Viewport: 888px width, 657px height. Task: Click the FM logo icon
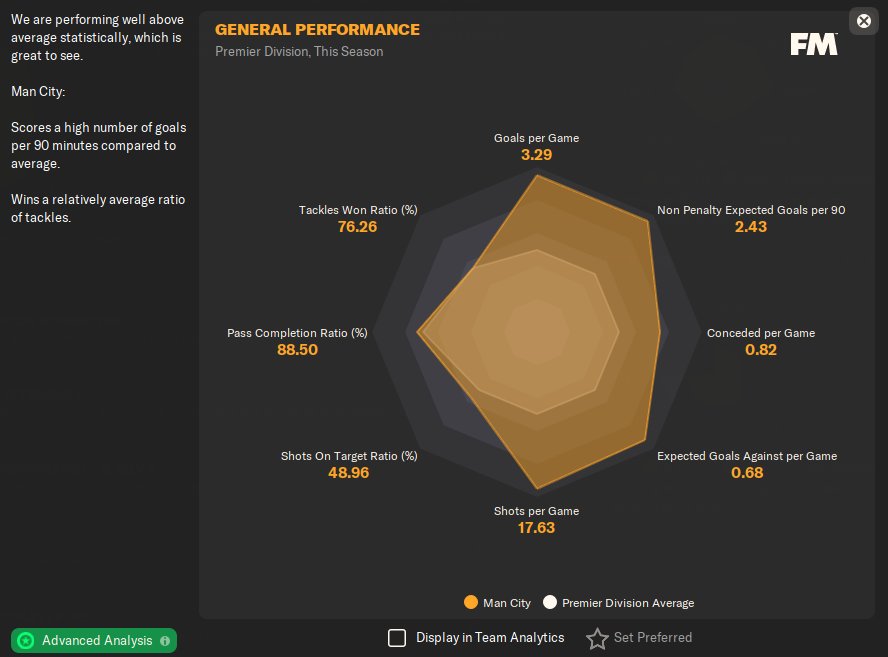click(813, 44)
